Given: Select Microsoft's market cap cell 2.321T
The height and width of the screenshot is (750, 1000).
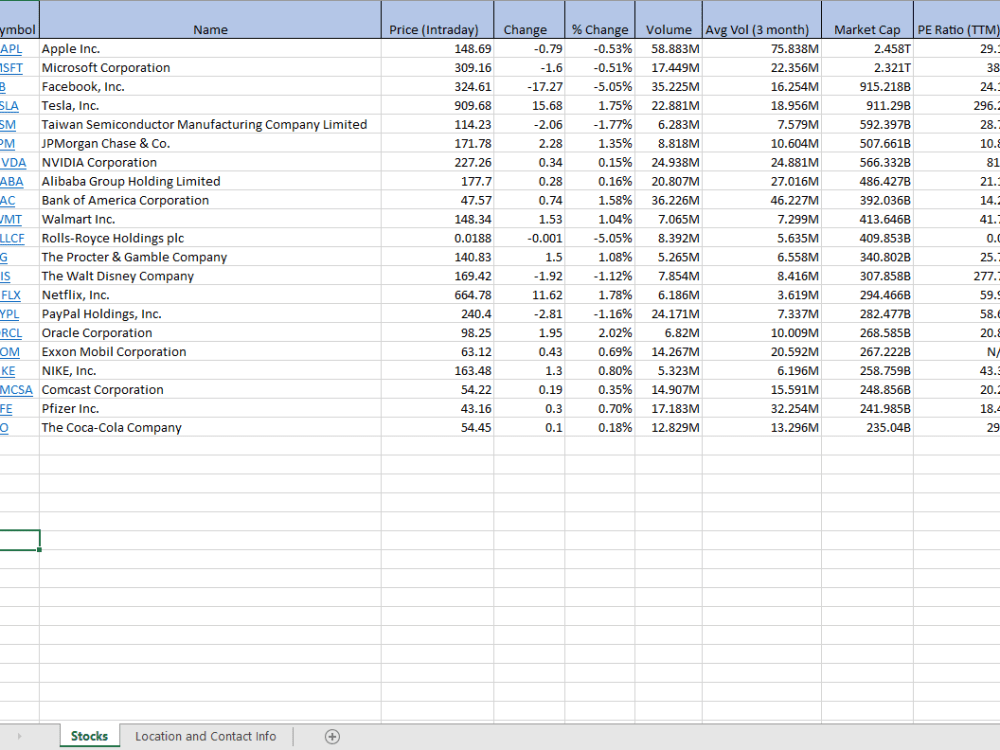Looking at the screenshot, I should (x=867, y=68).
